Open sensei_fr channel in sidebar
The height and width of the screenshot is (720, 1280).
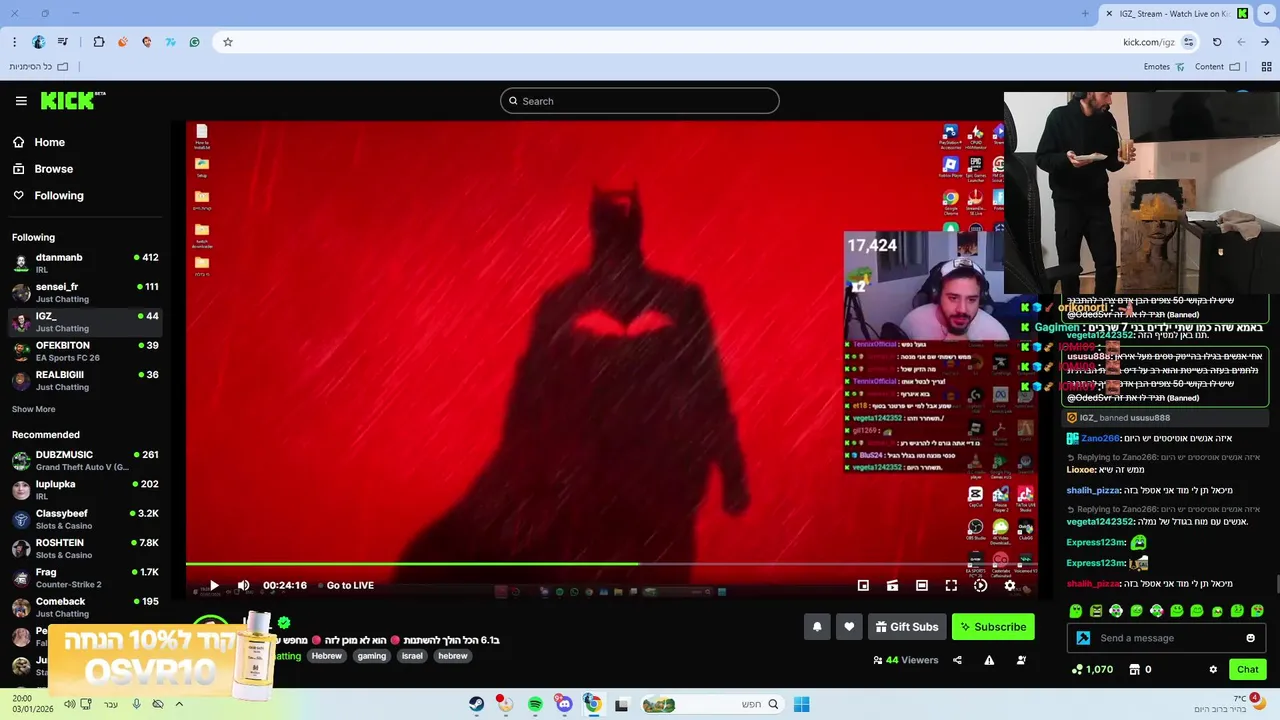pyautogui.click(x=85, y=292)
